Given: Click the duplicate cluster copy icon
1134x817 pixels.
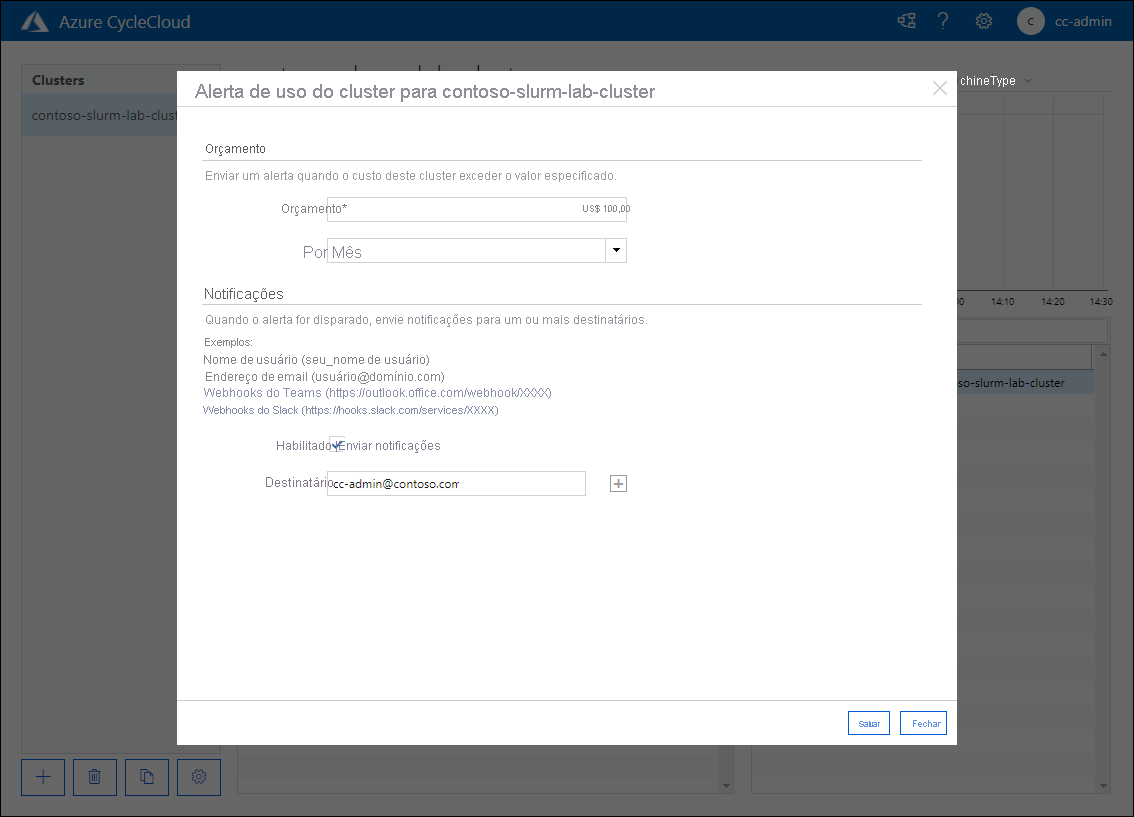Looking at the screenshot, I should pyautogui.click(x=147, y=777).
